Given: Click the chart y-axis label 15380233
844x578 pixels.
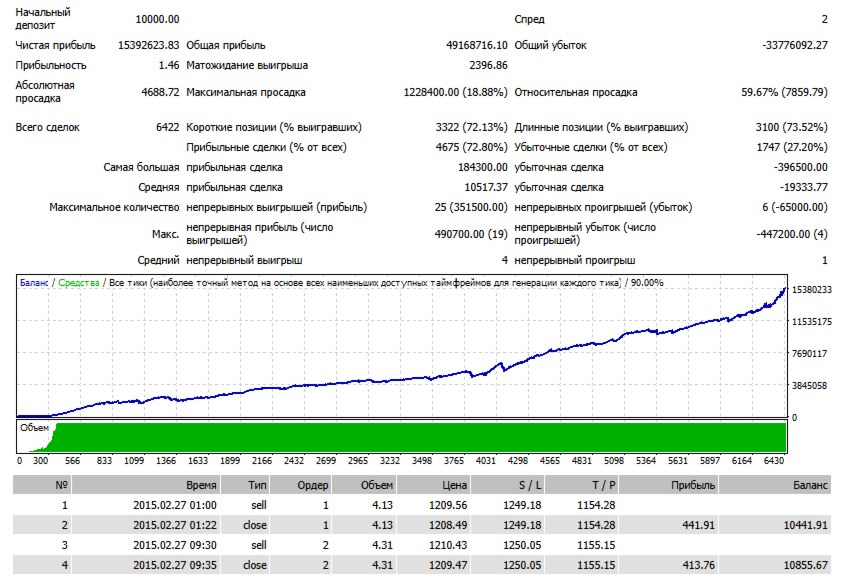Looking at the screenshot, I should coord(812,290).
